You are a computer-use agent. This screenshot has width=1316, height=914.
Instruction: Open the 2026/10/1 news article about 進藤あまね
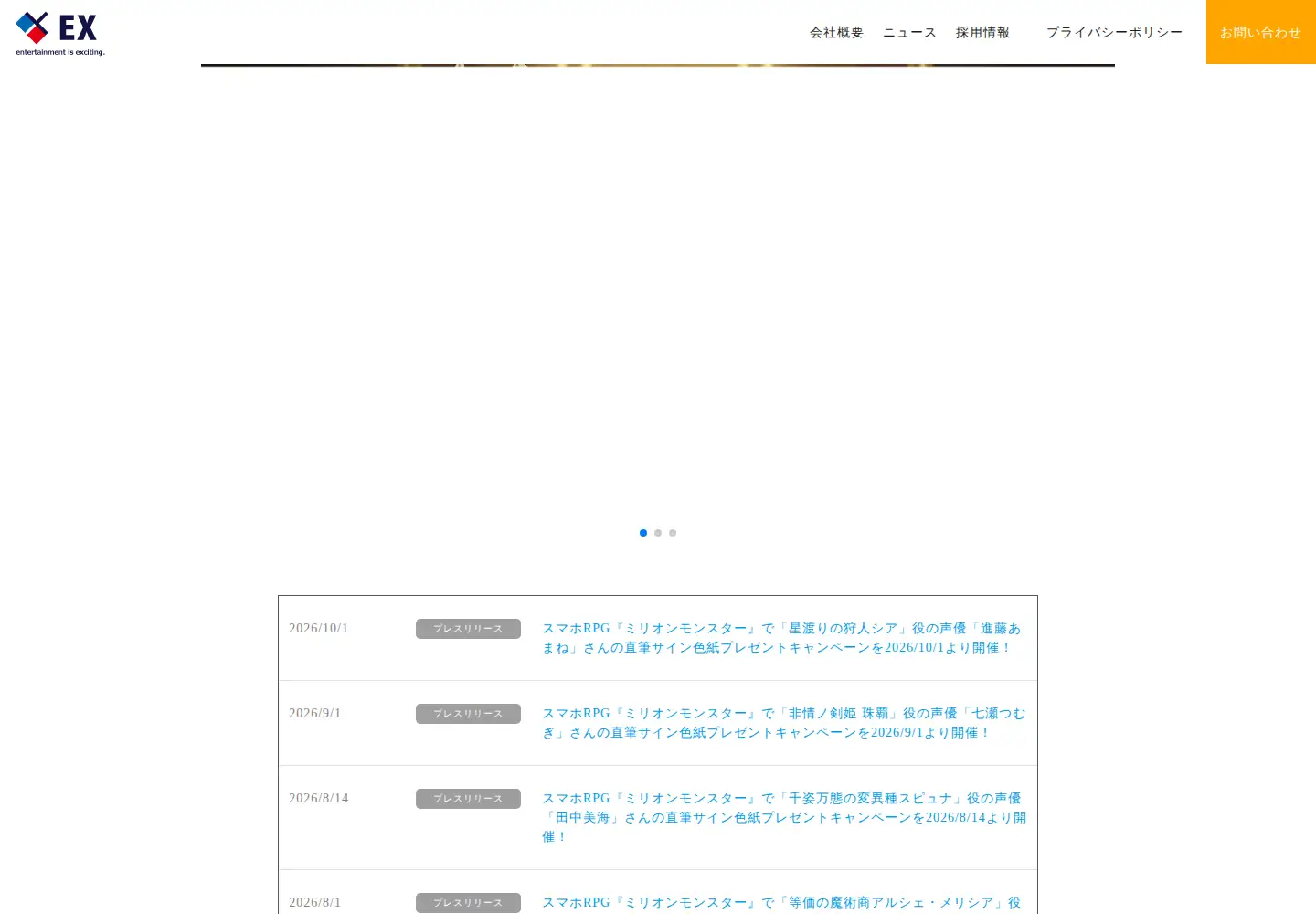coord(782,638)
